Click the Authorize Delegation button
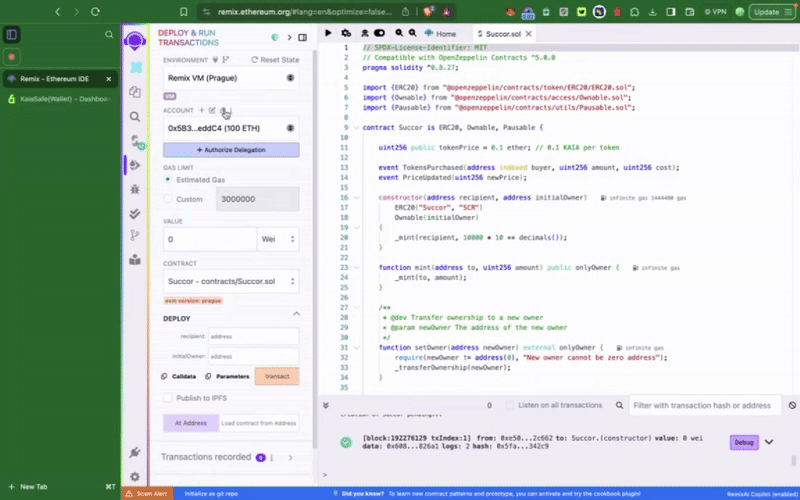The image size is (800, 500). pos(231,150)
